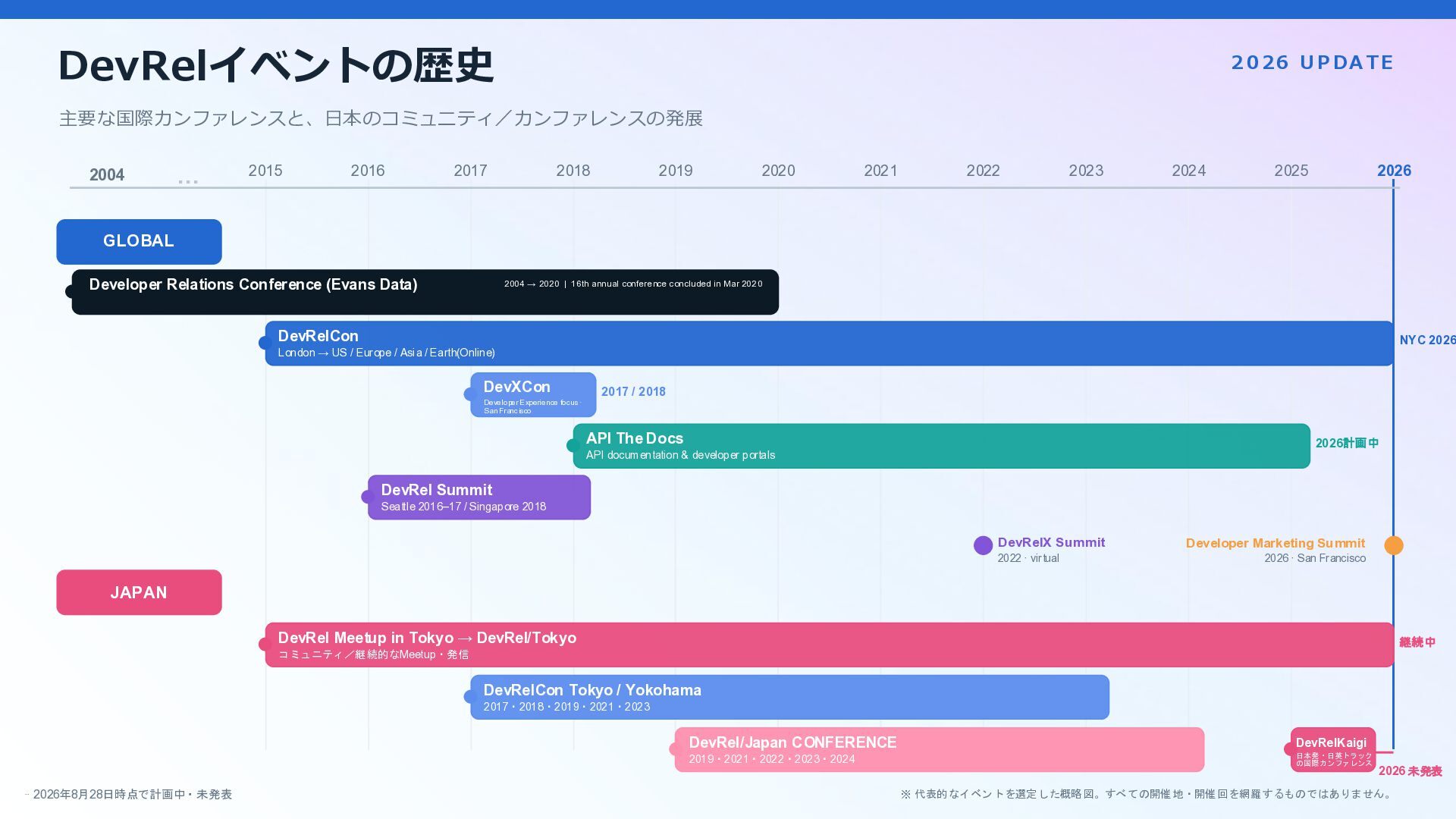Viewport: 1456px width, 819px height.
Task: Click the "継続中" label
Action: (1417, 642)
